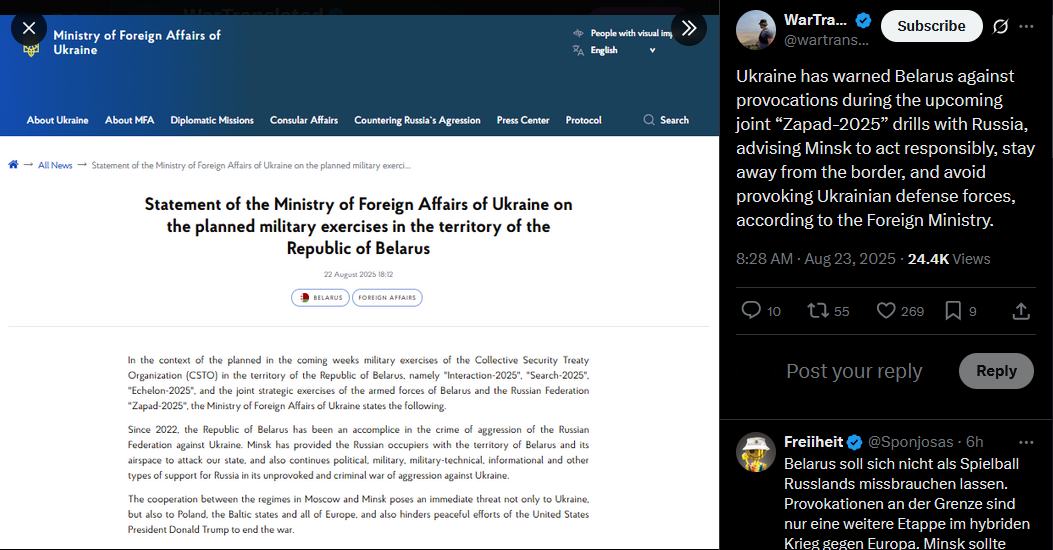
Task: Open more options on Freiheit reply
Action: tap(1026, 442)
